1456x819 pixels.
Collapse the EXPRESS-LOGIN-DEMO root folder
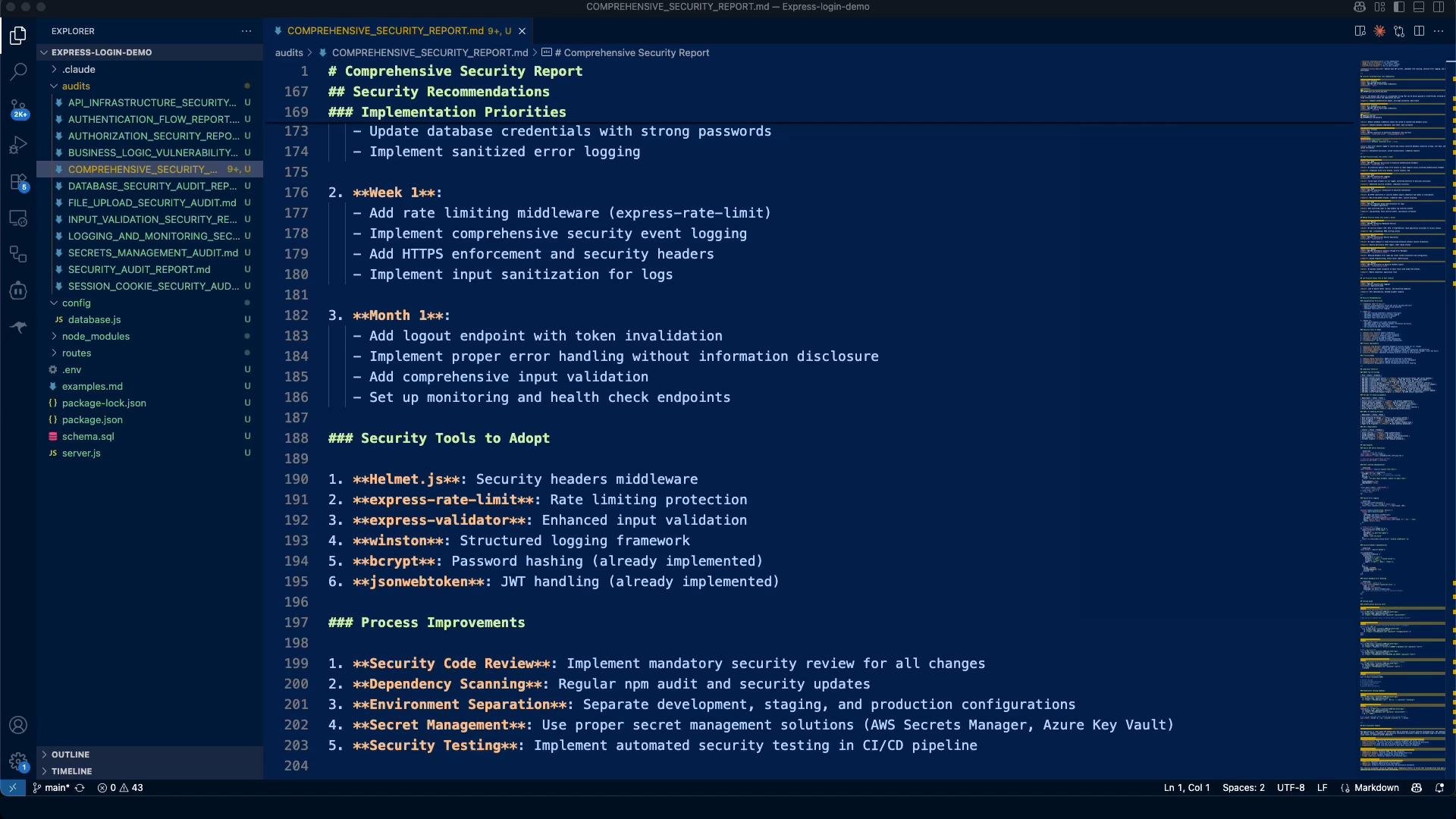point(149,52)
